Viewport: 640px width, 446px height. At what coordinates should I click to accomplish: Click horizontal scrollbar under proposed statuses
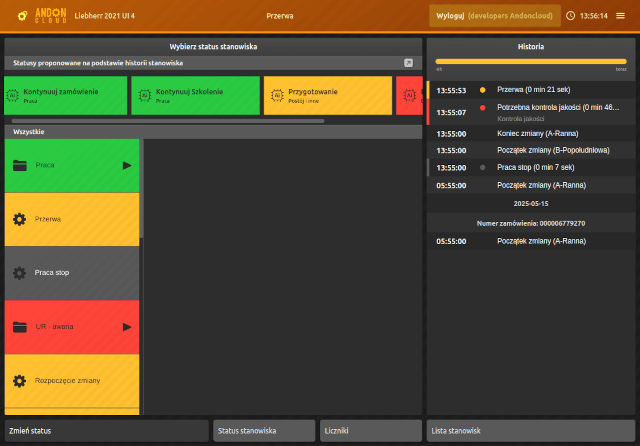click(168, 121)
